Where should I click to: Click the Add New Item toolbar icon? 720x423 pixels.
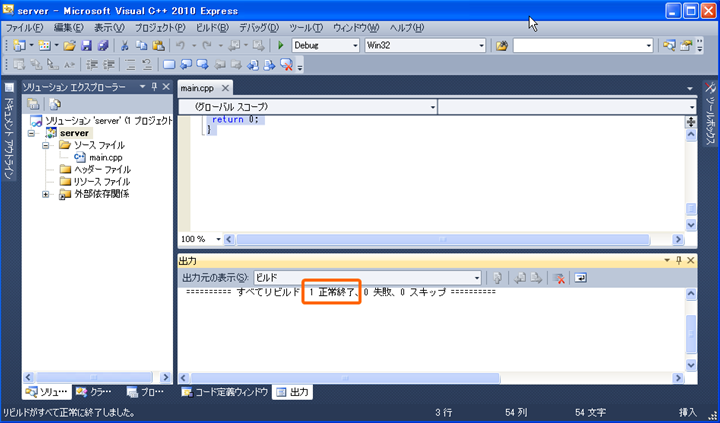(x=45, y=45)
